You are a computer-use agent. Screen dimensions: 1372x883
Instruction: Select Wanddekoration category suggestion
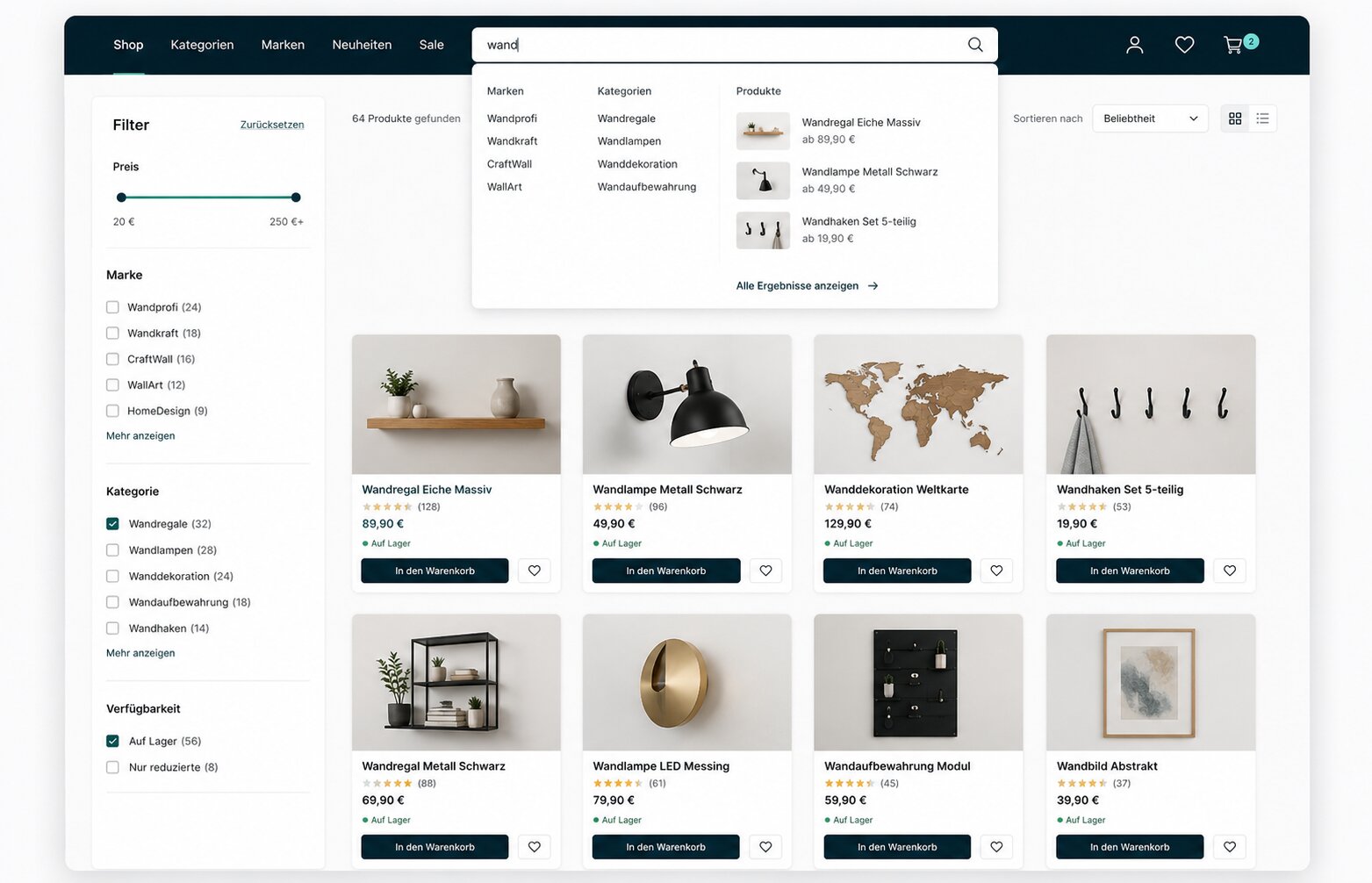point(637,164)
